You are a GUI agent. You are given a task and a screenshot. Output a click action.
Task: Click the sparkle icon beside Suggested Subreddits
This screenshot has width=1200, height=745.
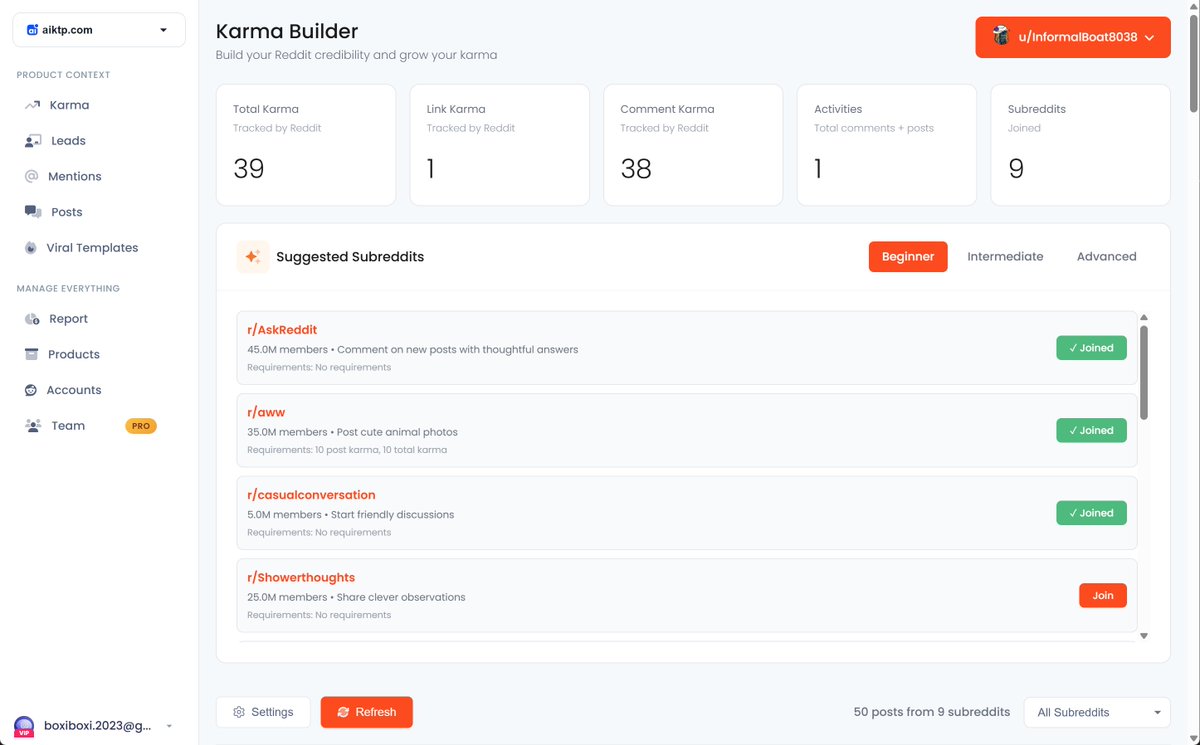pyautogui.click(x=253, y=257)
